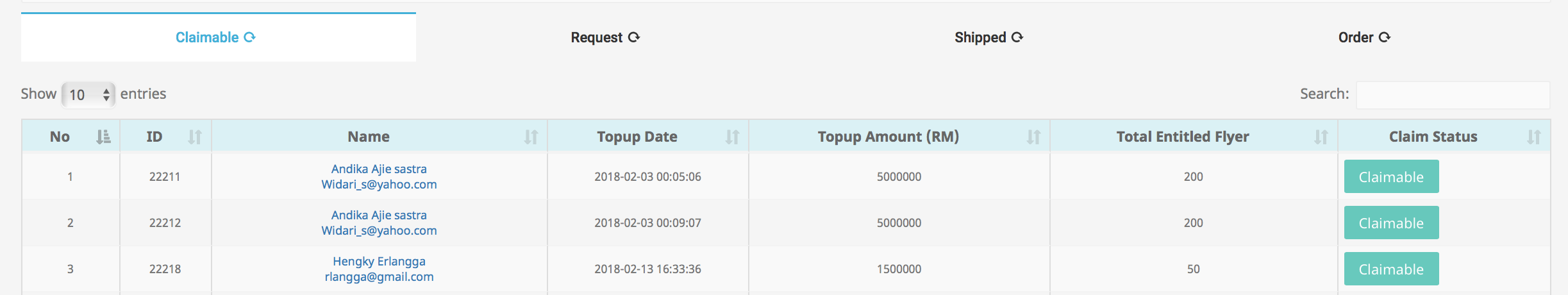Click Claimable button for ID 22218
The image size is (1568, 295).
click(x=1391, y=269)
